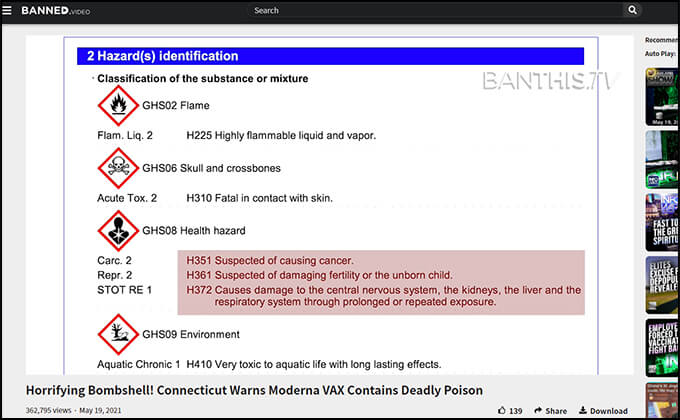Open 'Employee Forced Vaccination' thumbnail
680x420 pixels.
pos(662,348)
